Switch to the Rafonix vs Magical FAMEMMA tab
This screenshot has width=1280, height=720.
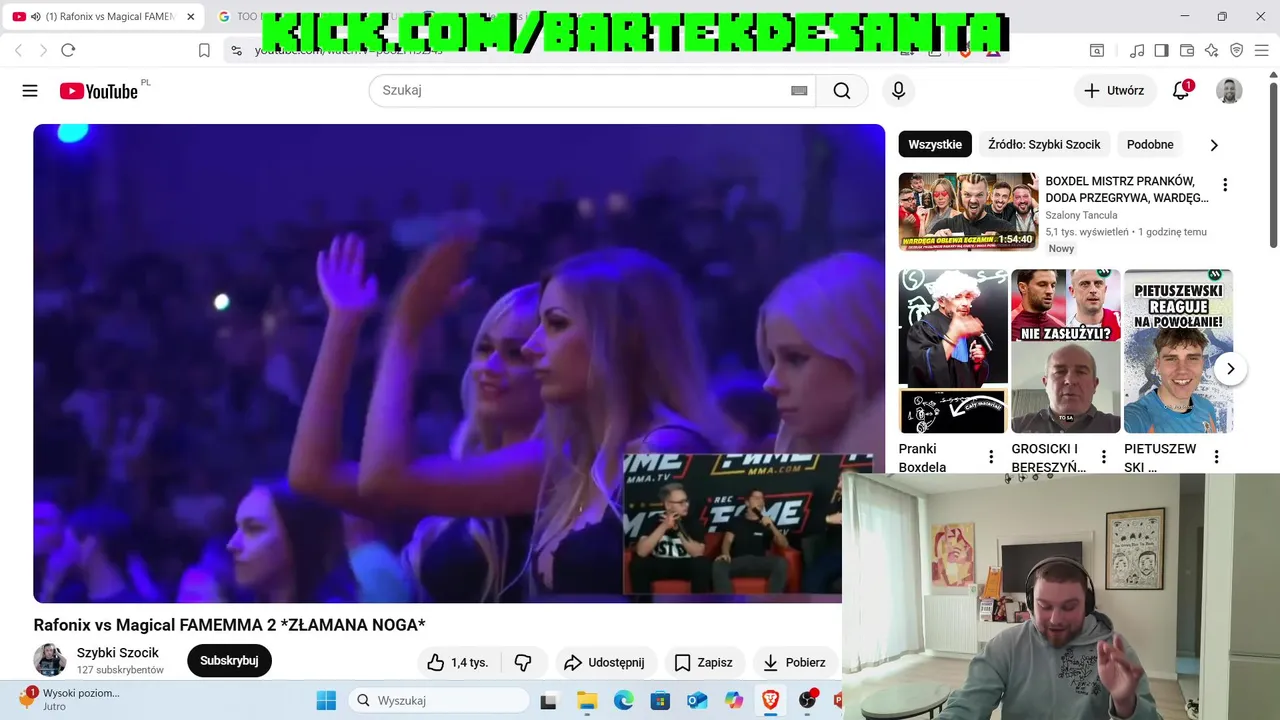pyautogui.click(x=104, y=17)
